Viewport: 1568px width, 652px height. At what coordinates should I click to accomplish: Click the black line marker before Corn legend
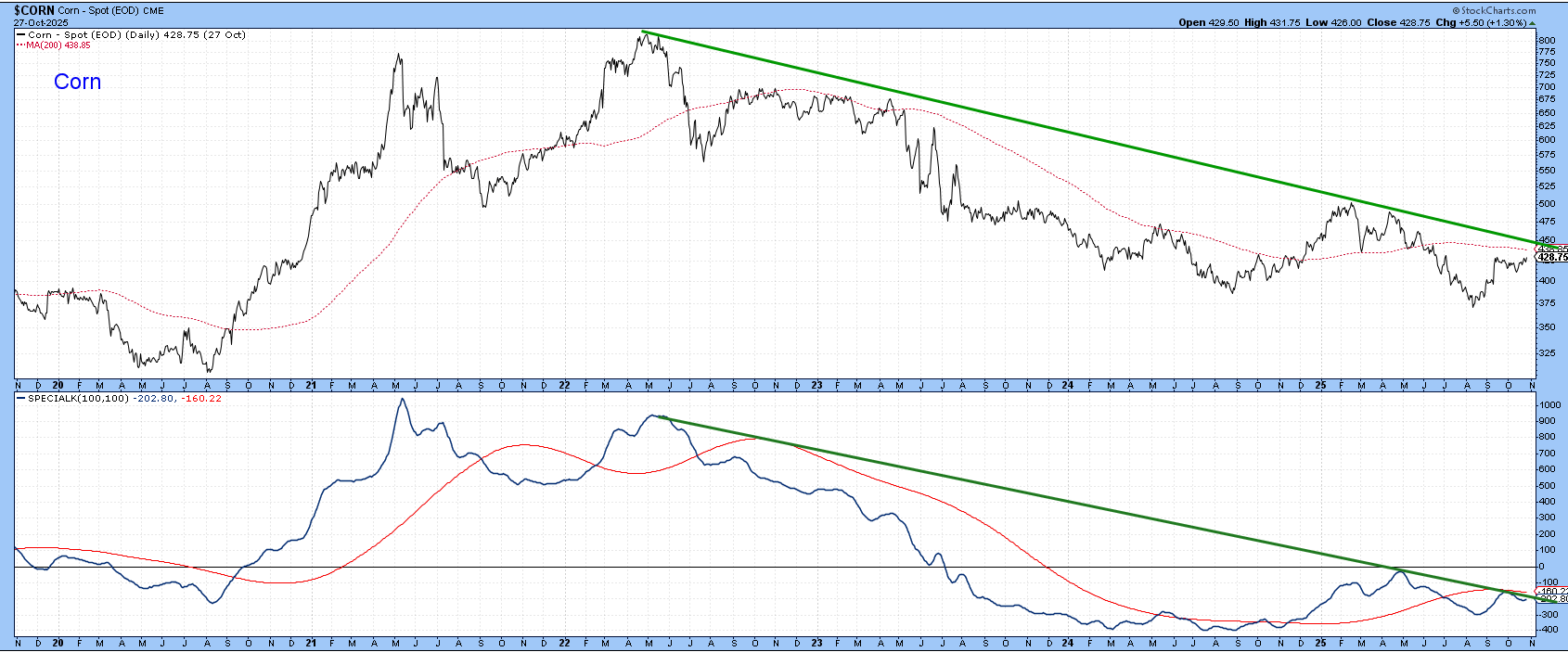click(x=20, y=35)
